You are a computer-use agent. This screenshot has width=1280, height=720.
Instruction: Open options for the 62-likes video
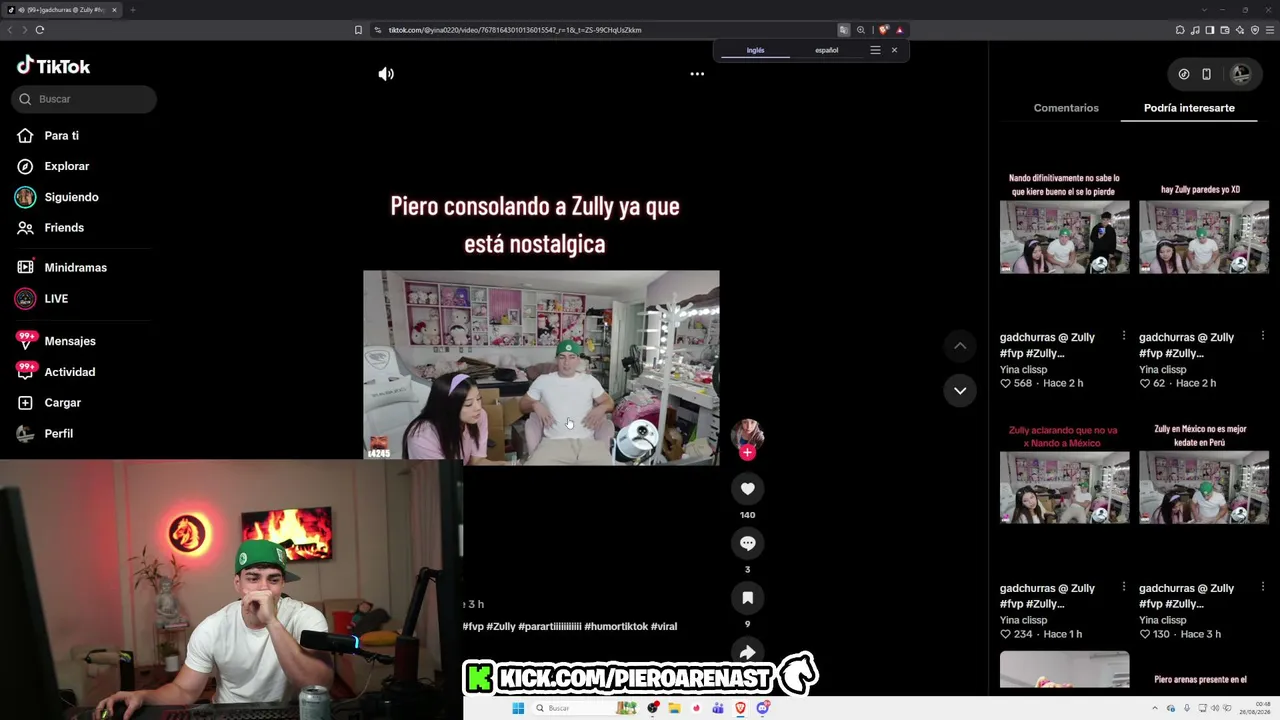(1262, 336)
